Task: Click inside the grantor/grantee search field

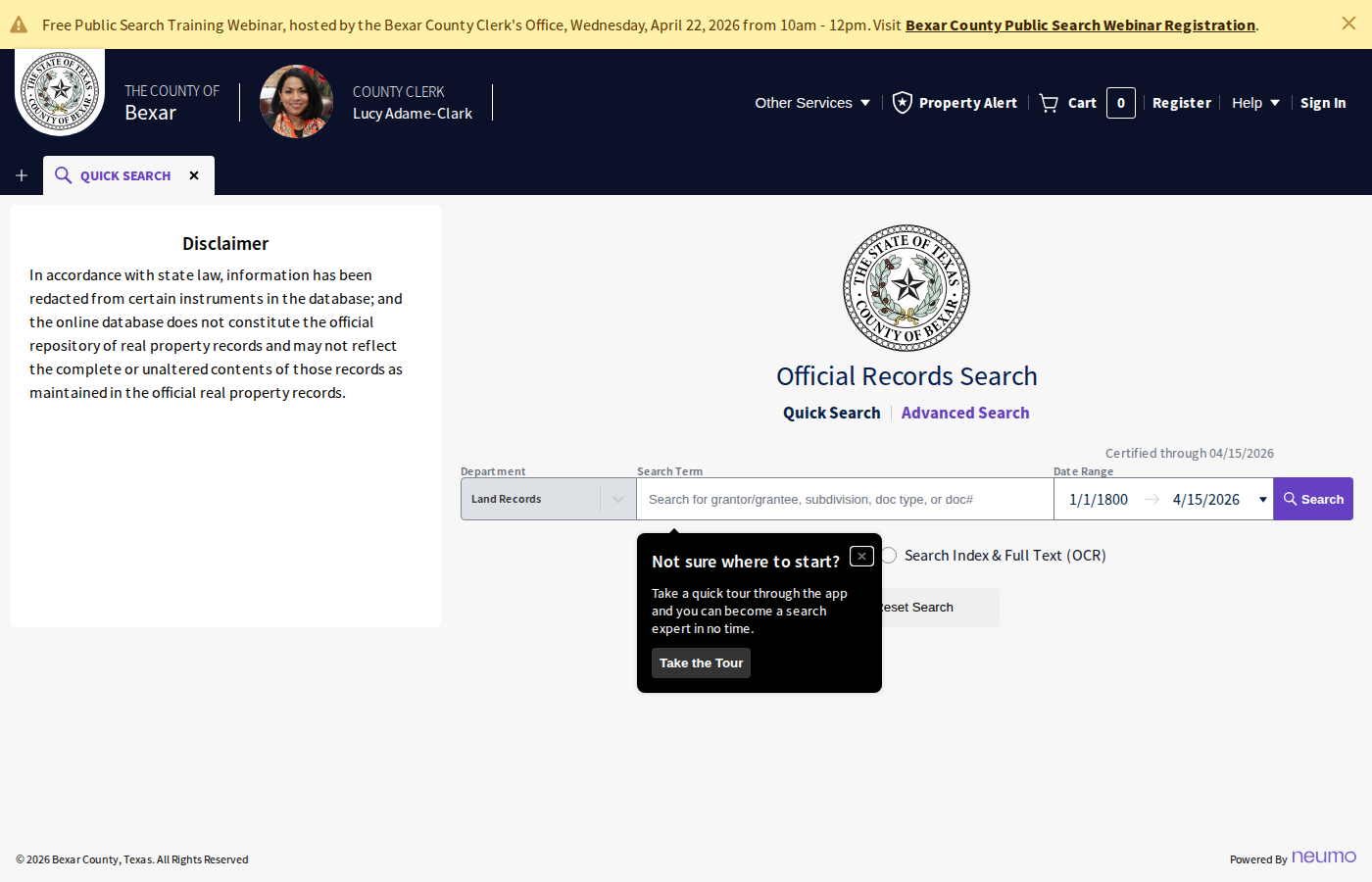Action: pos(843,499)
